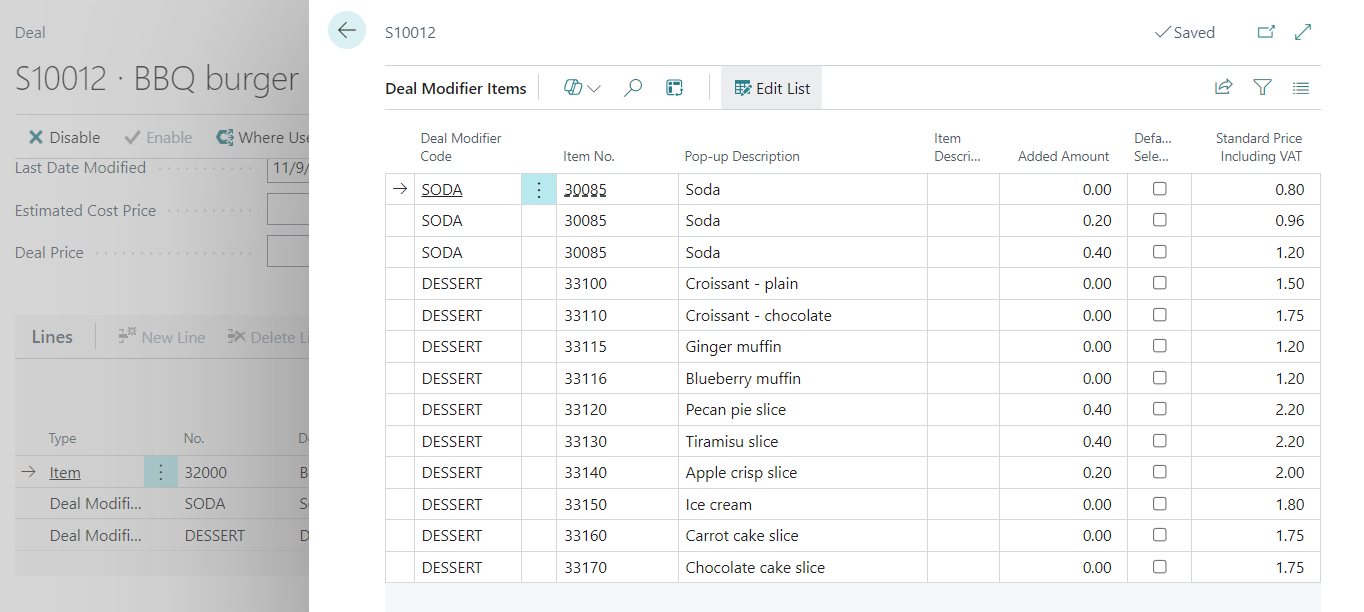Screen dimensions: 1364x612
Task: Sort by the Added Amount column header
Action: [x=1063, y=156]
